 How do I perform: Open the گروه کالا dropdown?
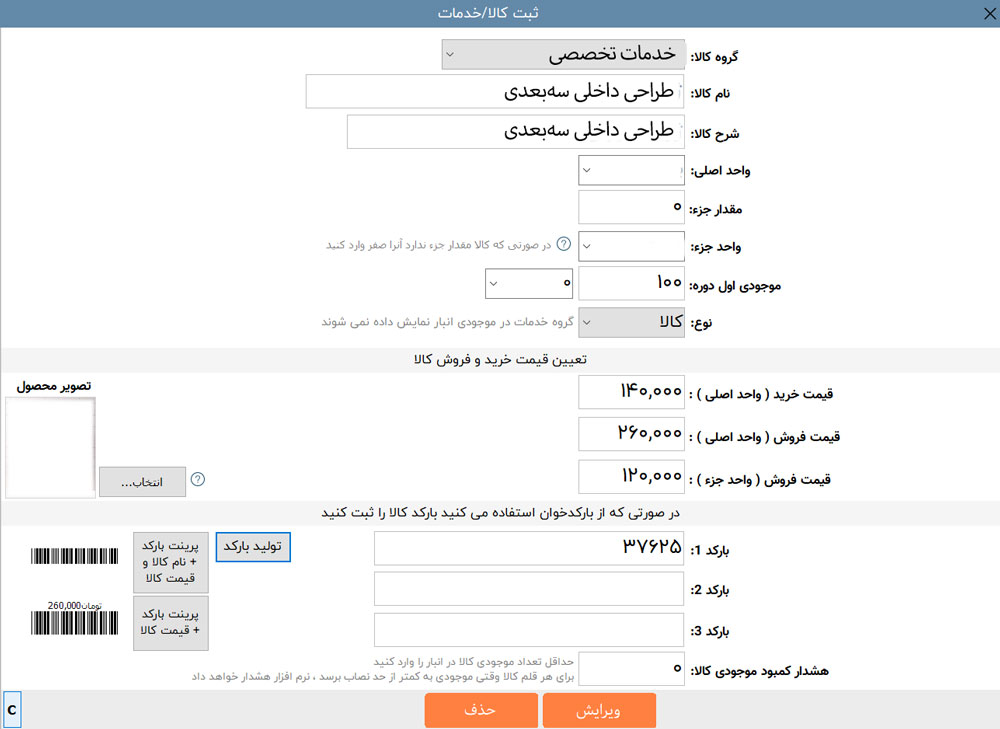point(563,54)
